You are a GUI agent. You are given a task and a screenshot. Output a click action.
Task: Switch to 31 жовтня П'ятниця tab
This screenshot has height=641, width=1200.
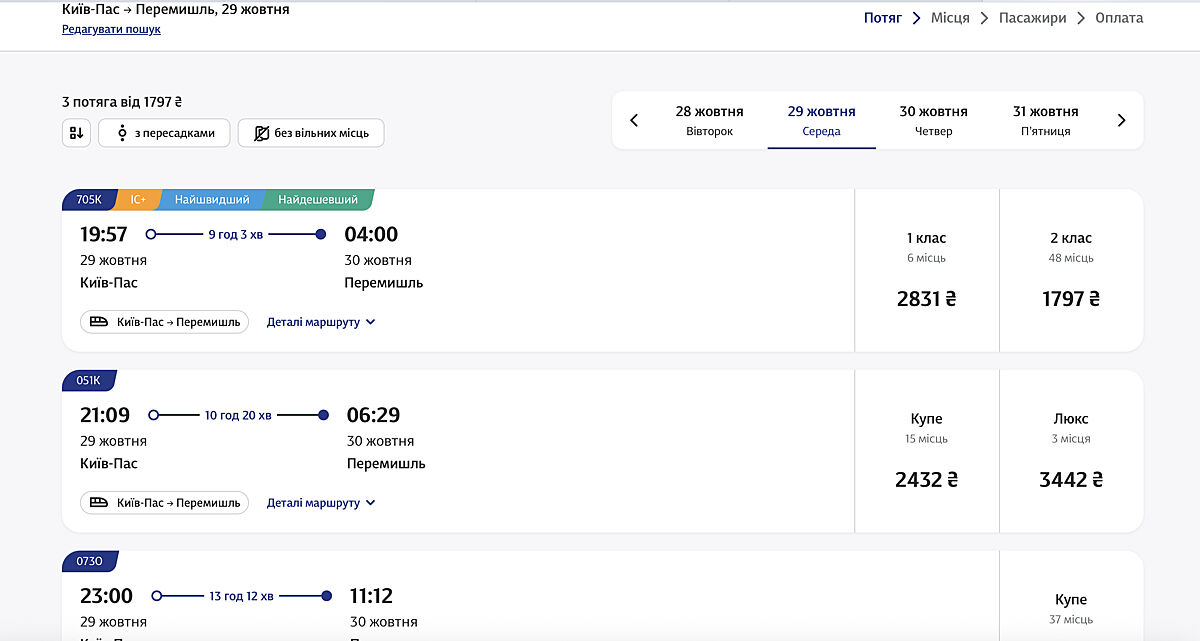pos(1045,120)
